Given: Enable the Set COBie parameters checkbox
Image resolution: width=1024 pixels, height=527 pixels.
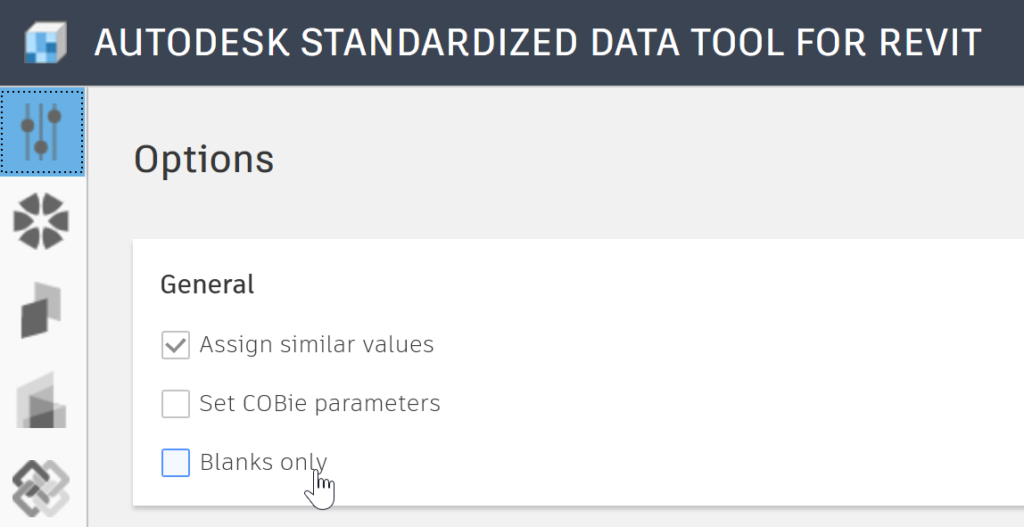Looking at the screenshot, I should coord(176,404).
